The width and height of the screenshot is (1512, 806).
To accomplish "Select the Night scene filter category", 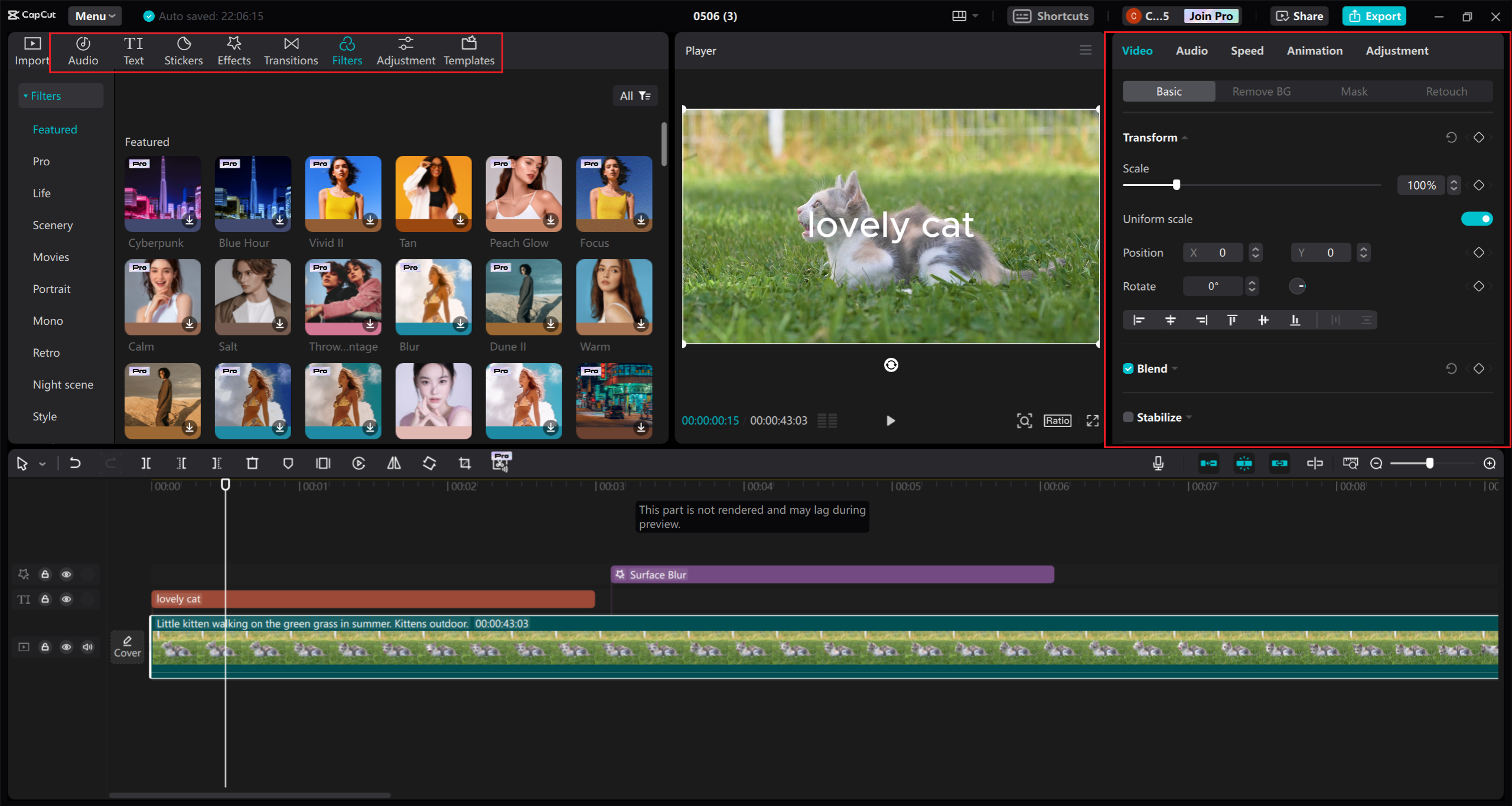I will click(x=63, y=384).
